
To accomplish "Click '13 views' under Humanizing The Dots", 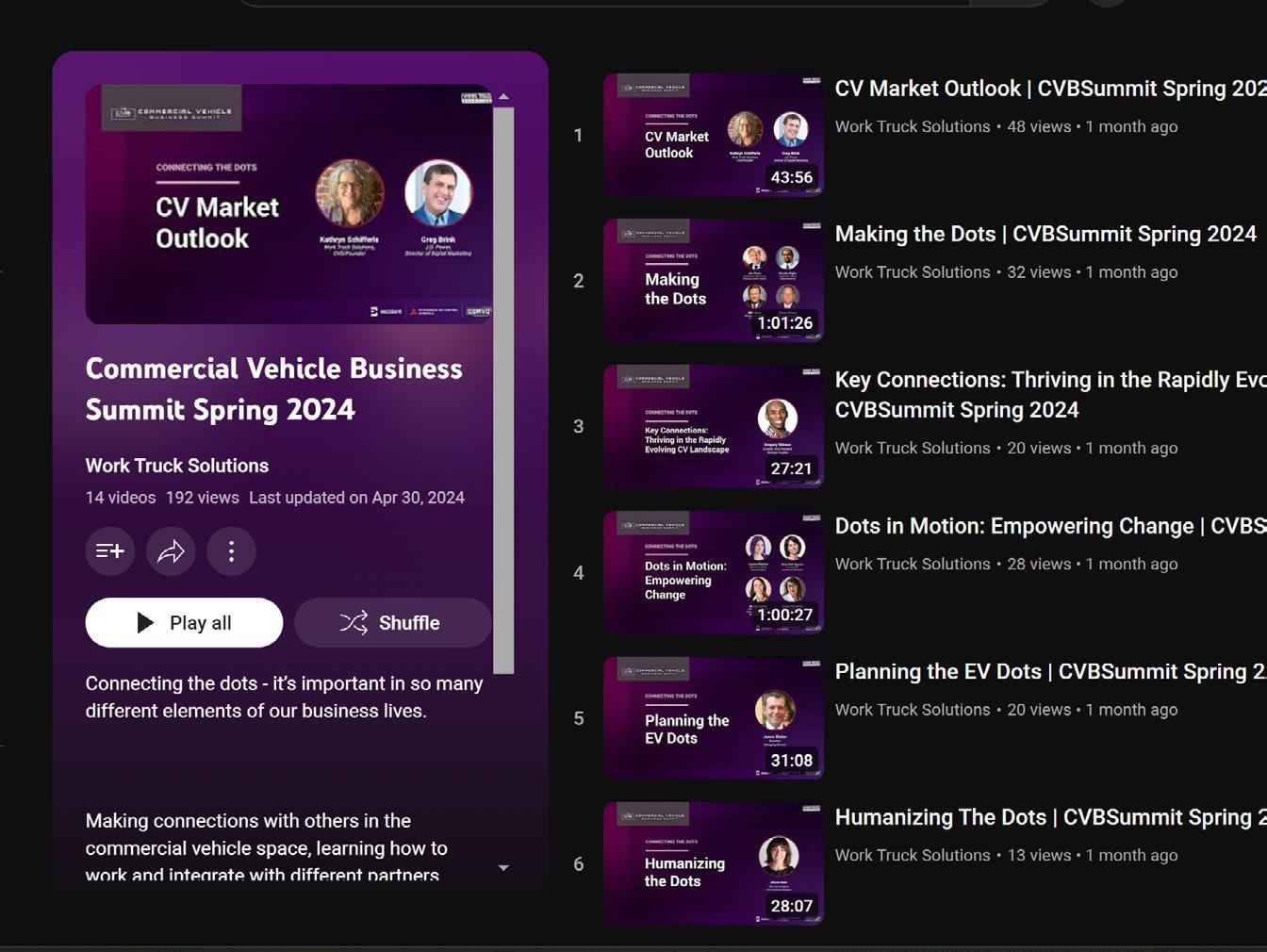I will pyautogui.click(x=1039, y=855).
